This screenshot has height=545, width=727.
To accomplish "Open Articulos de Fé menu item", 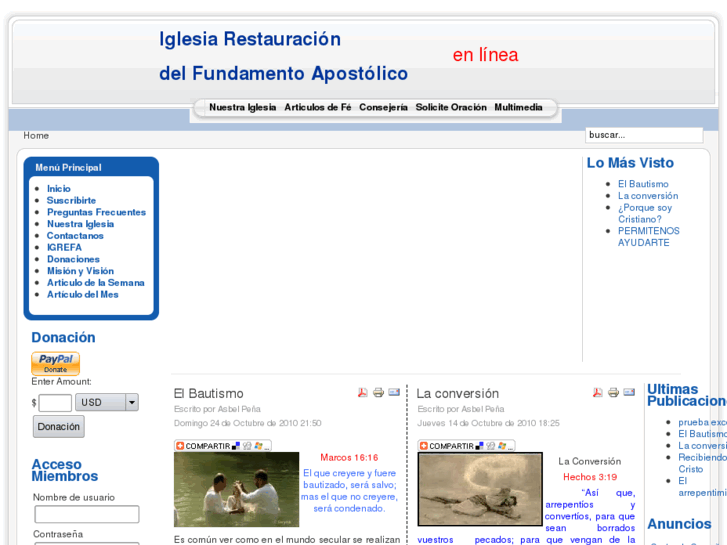I will 318,107.
